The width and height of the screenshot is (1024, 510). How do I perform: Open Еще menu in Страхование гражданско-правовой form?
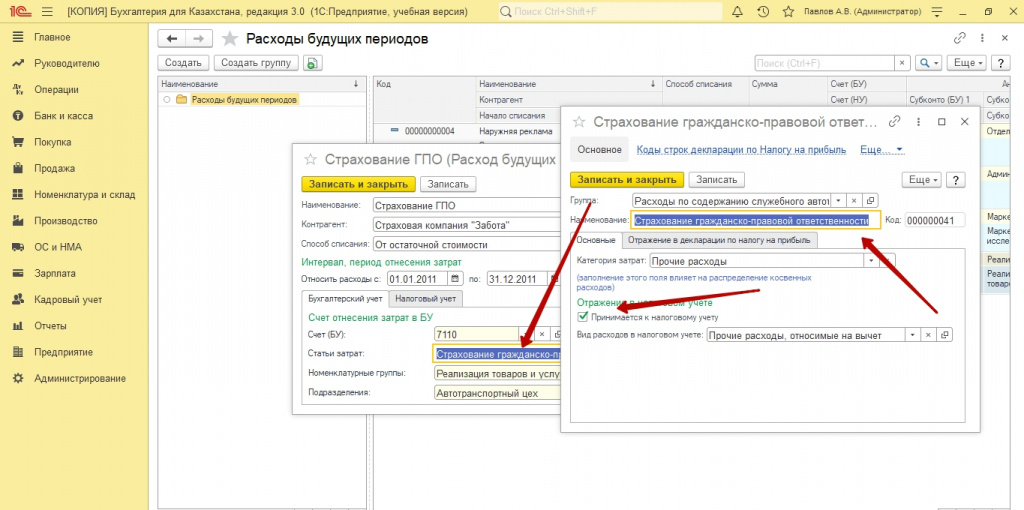(922, 180)
